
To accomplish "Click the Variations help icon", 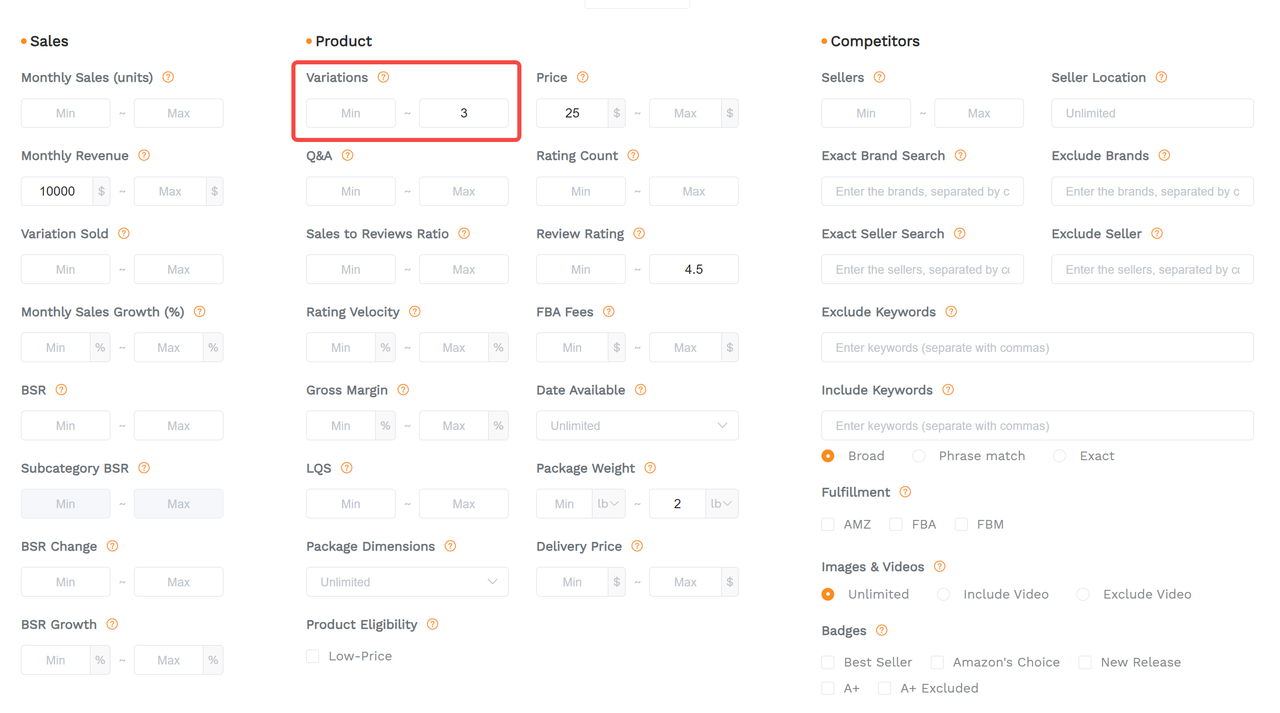I will coord(384,77).
